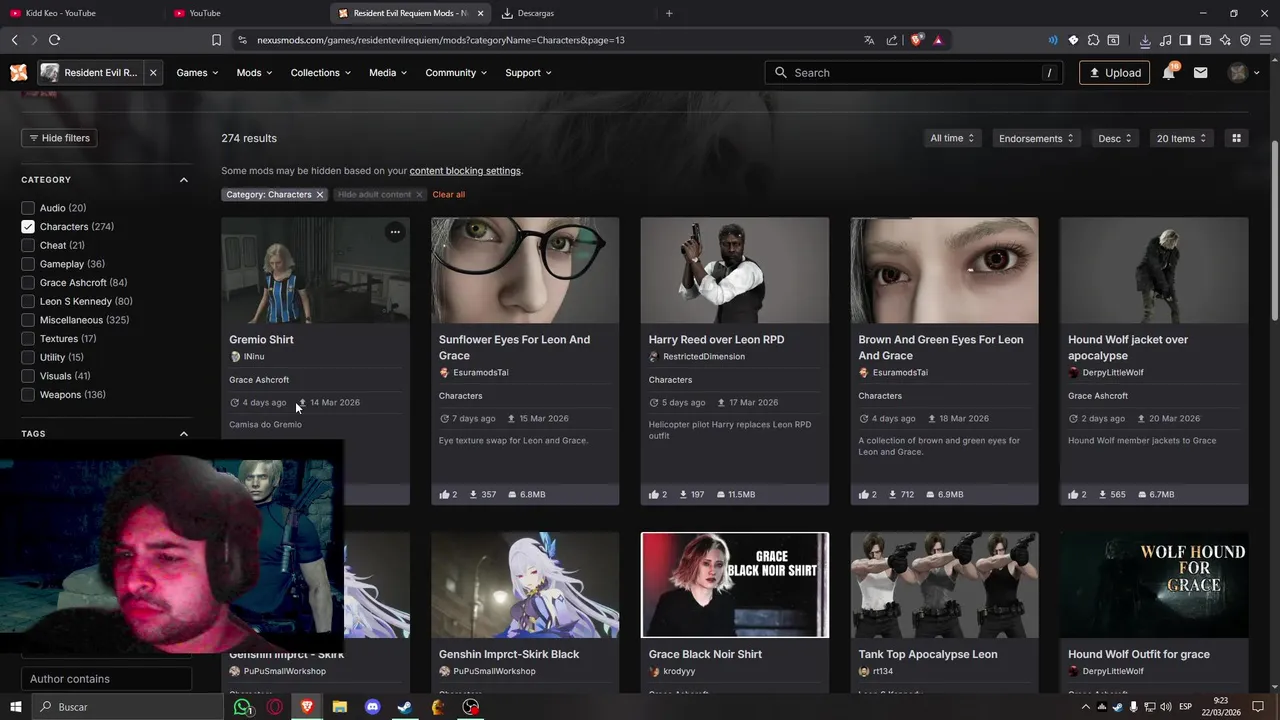Tick the Cheat category checkbox
This screenshot has height=720, width=1280.
point(28,245)
